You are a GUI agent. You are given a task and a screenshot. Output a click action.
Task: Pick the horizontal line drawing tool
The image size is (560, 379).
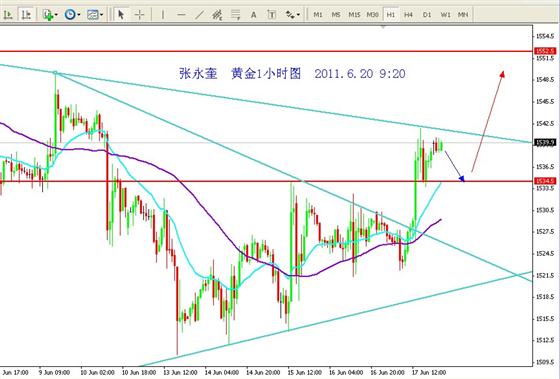(x=181, y=15)
